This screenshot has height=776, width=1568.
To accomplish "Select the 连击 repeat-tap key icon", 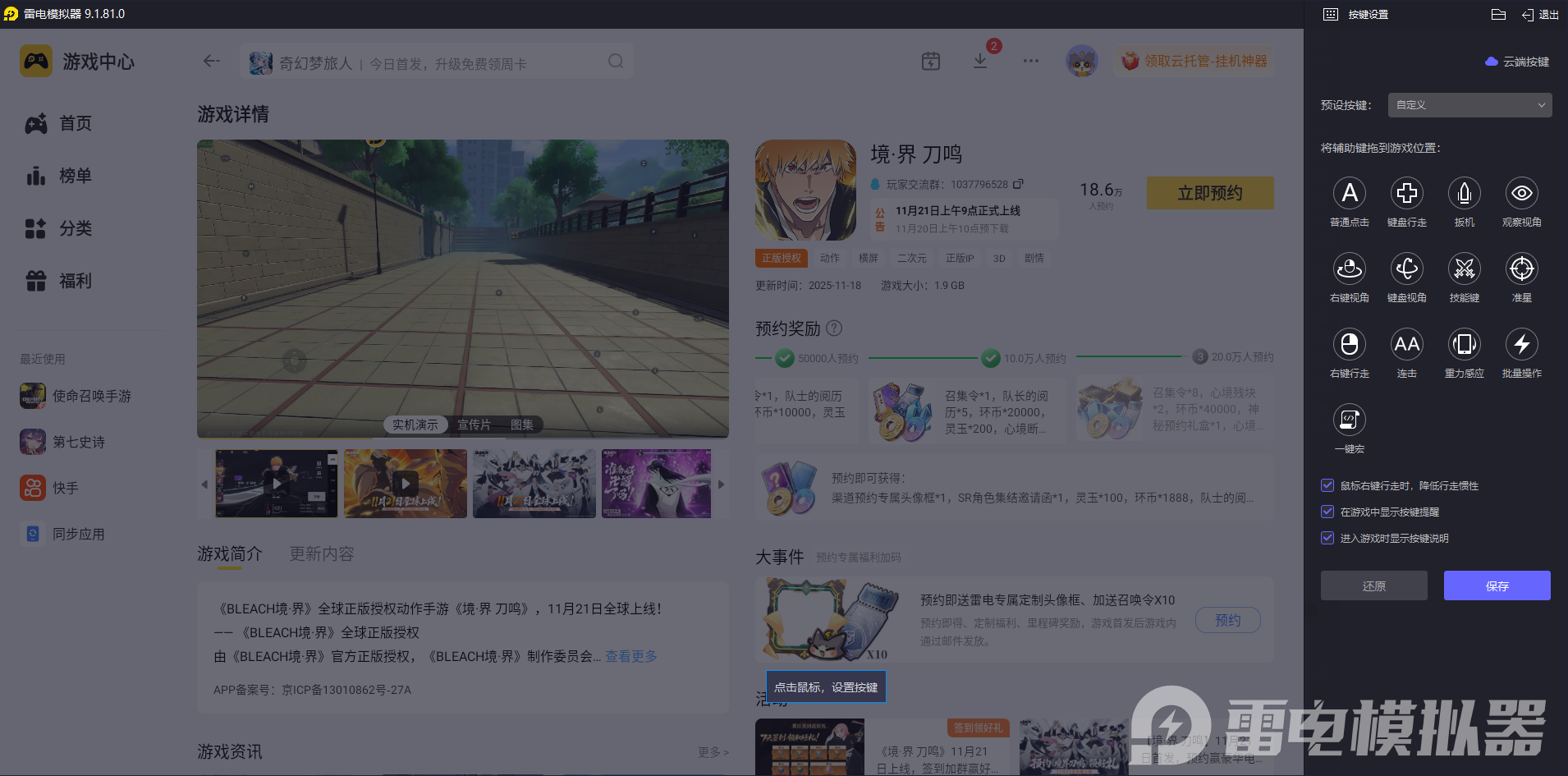I will tap(1406, 344).
